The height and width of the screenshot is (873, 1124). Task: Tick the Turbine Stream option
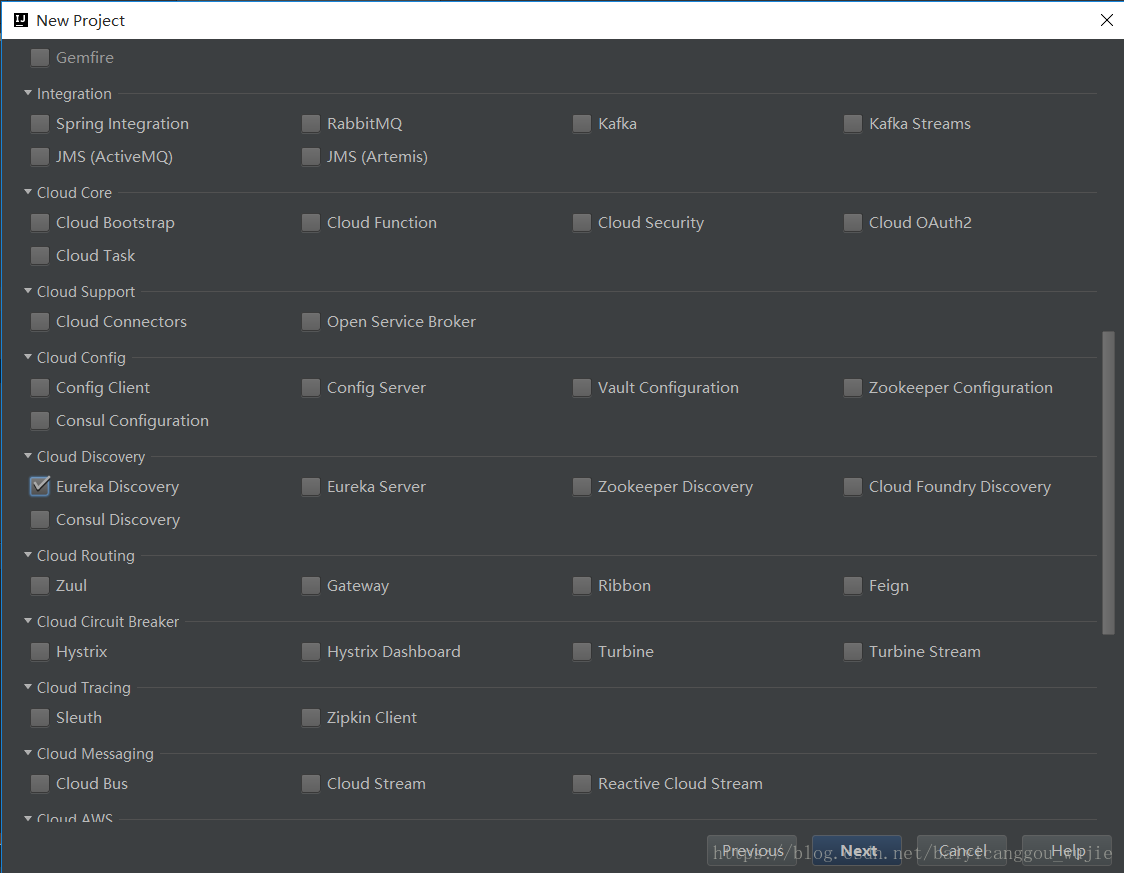coord(853,651)
